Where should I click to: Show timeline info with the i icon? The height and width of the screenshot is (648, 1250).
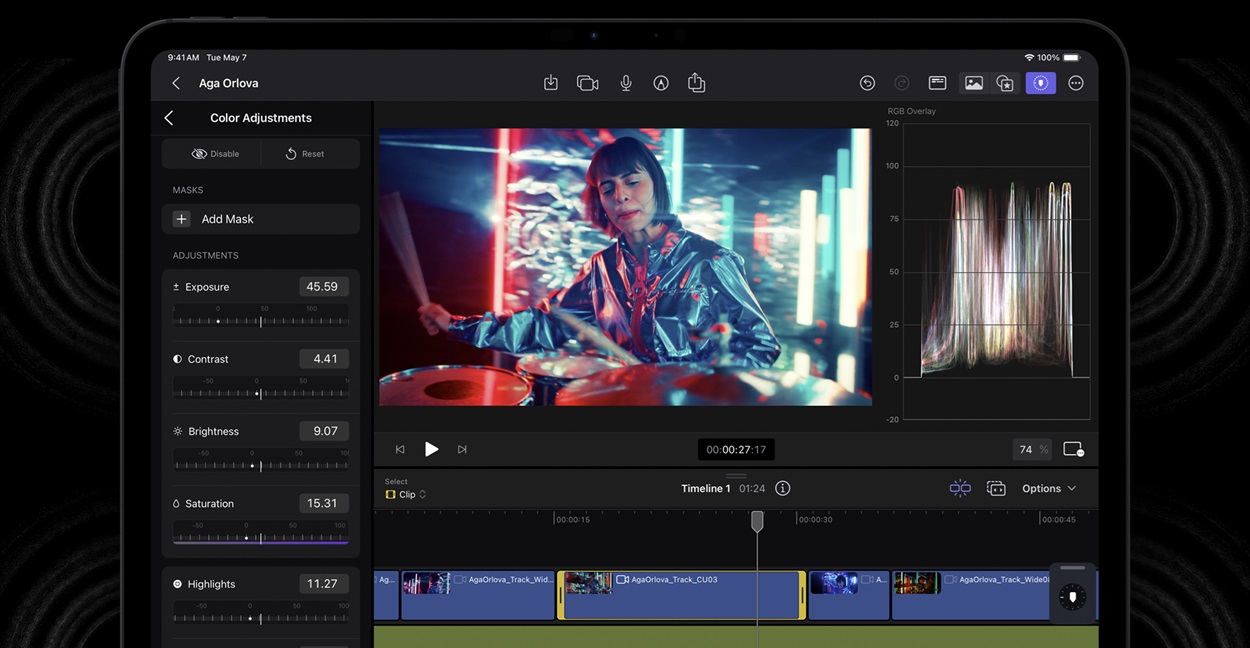[783, 489]
